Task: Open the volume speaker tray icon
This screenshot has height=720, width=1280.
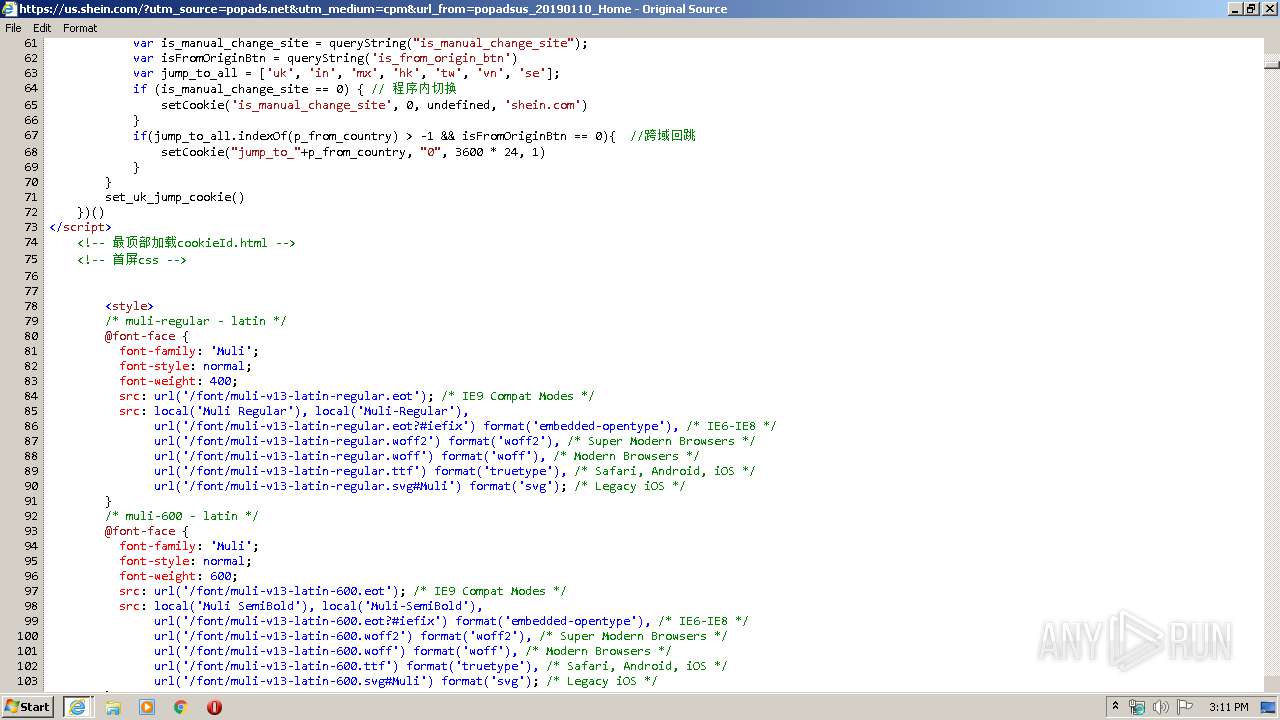Action: (x=1160, y=707)
